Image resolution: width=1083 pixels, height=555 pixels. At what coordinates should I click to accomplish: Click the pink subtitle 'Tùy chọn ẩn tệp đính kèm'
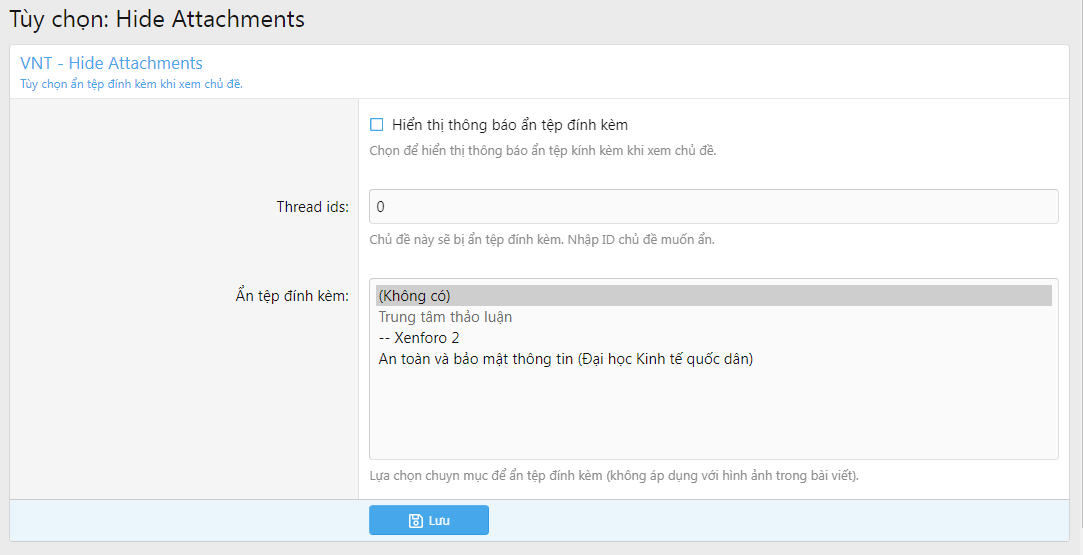[131, 84]
